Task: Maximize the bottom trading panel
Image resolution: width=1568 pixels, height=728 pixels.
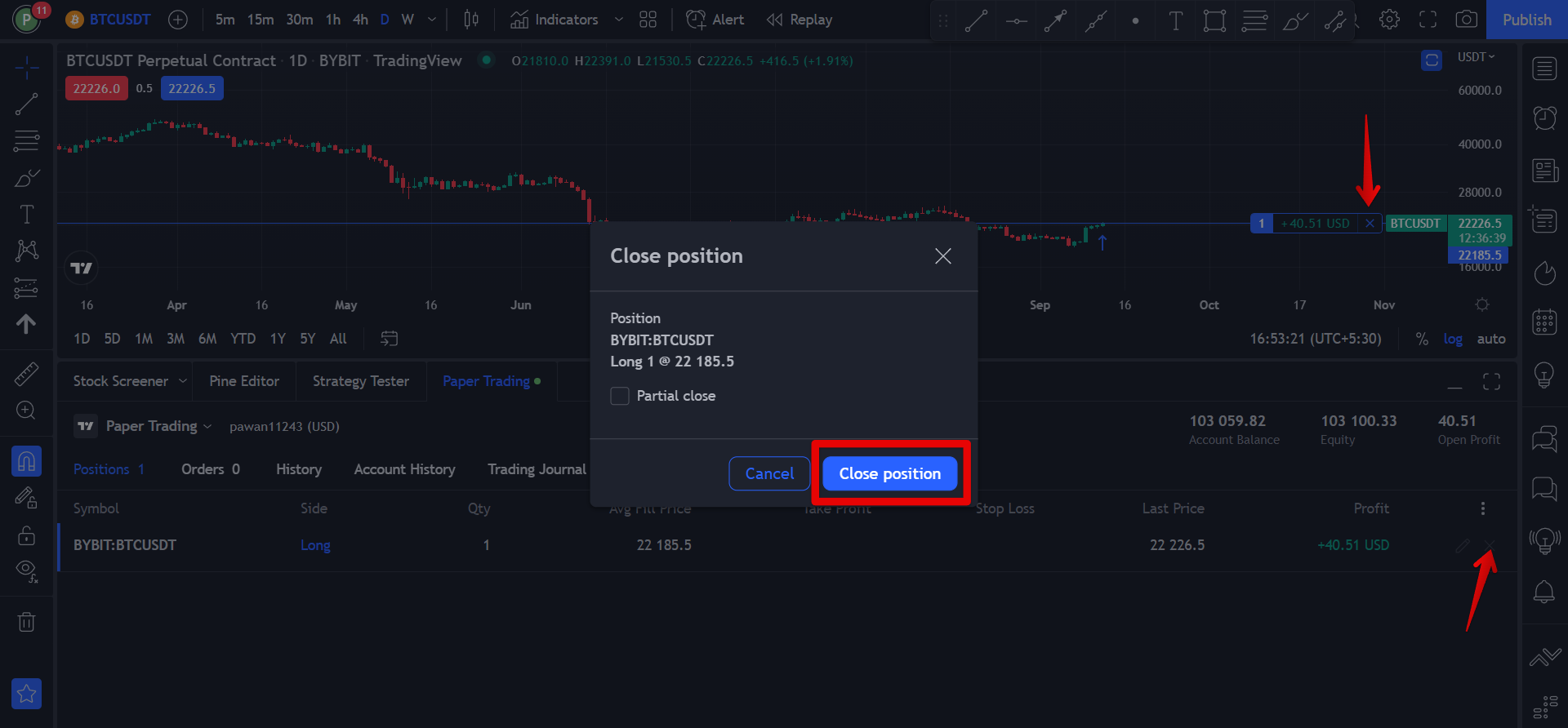Action: pos(1491,381)
